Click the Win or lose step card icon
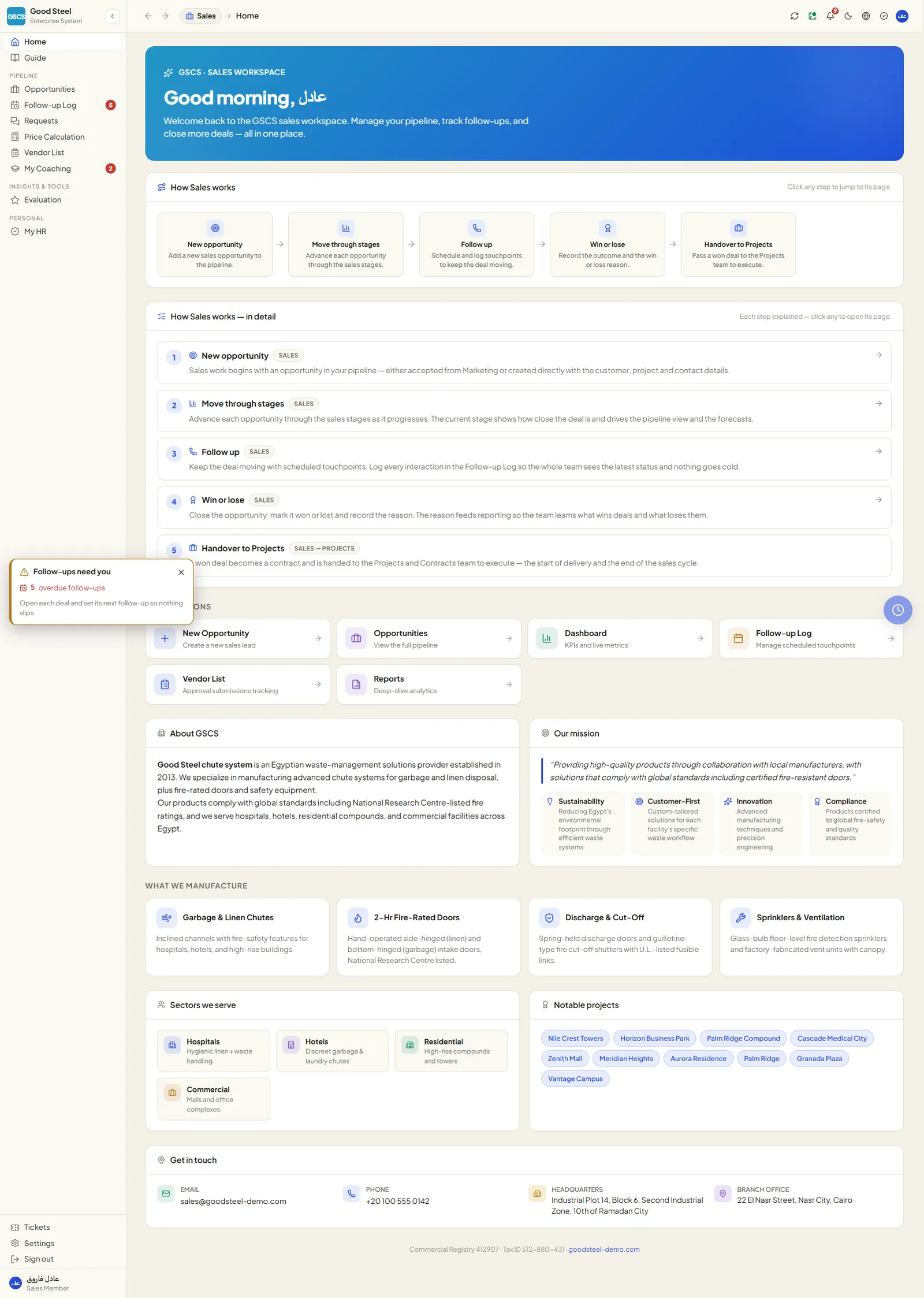924x1298 pixels. click(608, 228)
